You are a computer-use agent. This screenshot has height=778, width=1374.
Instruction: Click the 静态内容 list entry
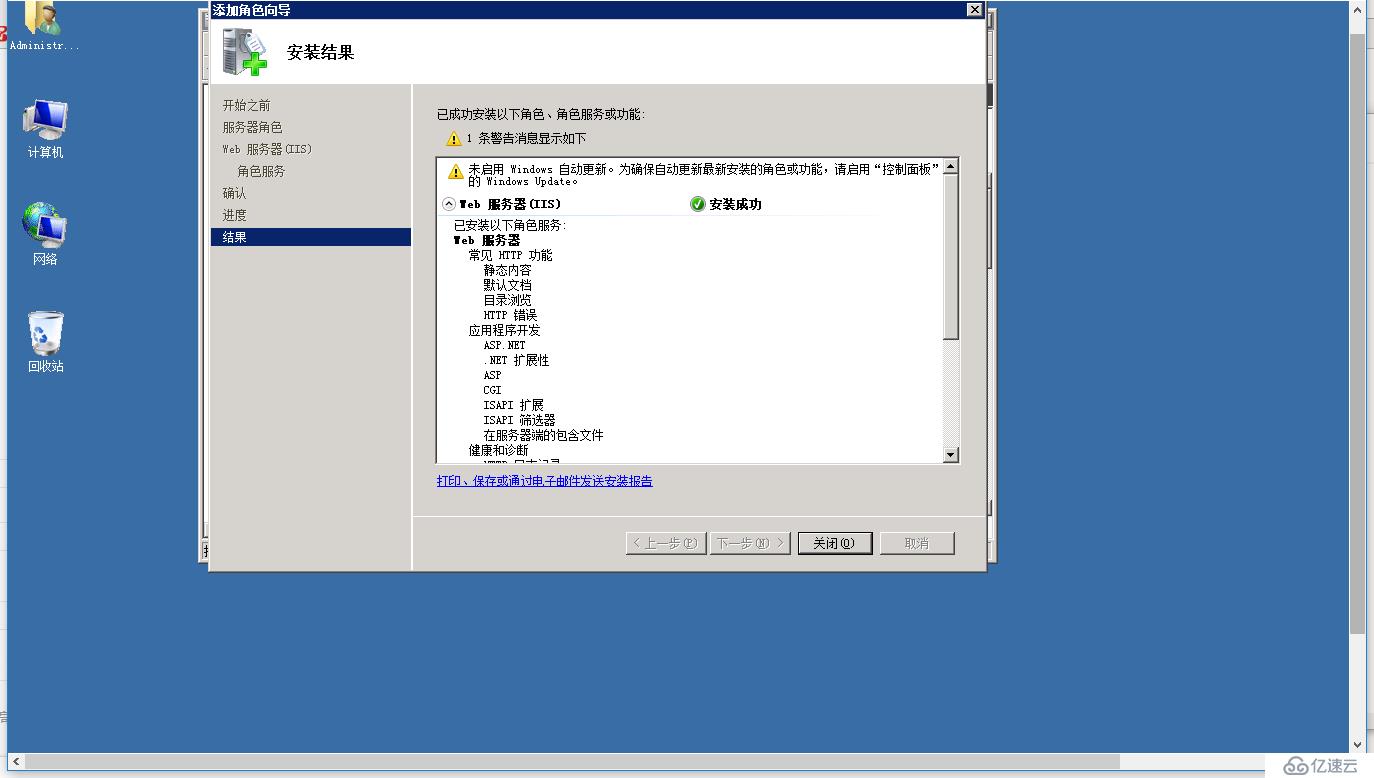tap(508, 270)
